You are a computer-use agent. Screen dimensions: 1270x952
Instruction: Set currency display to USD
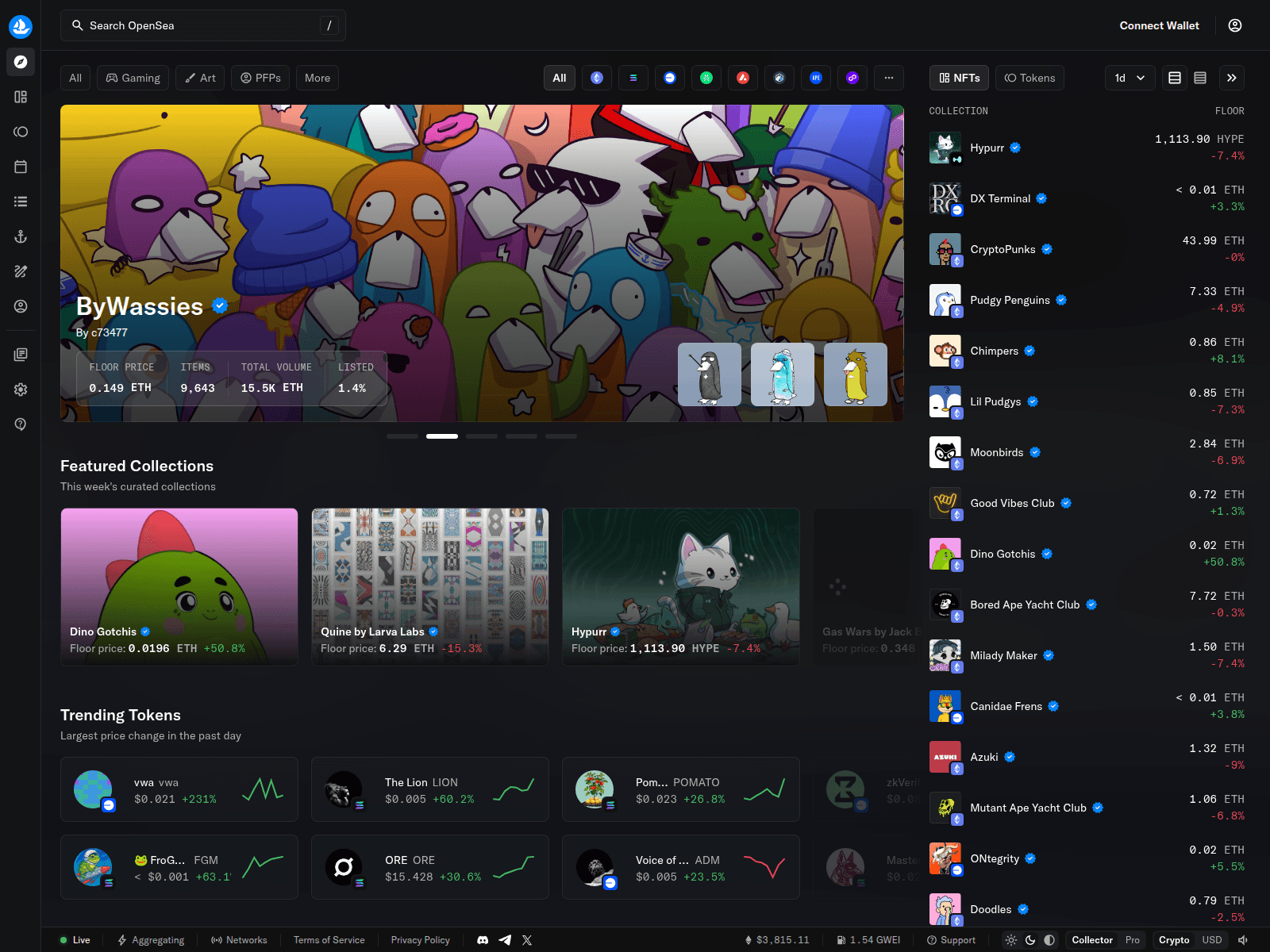[x=1212, y=940]
